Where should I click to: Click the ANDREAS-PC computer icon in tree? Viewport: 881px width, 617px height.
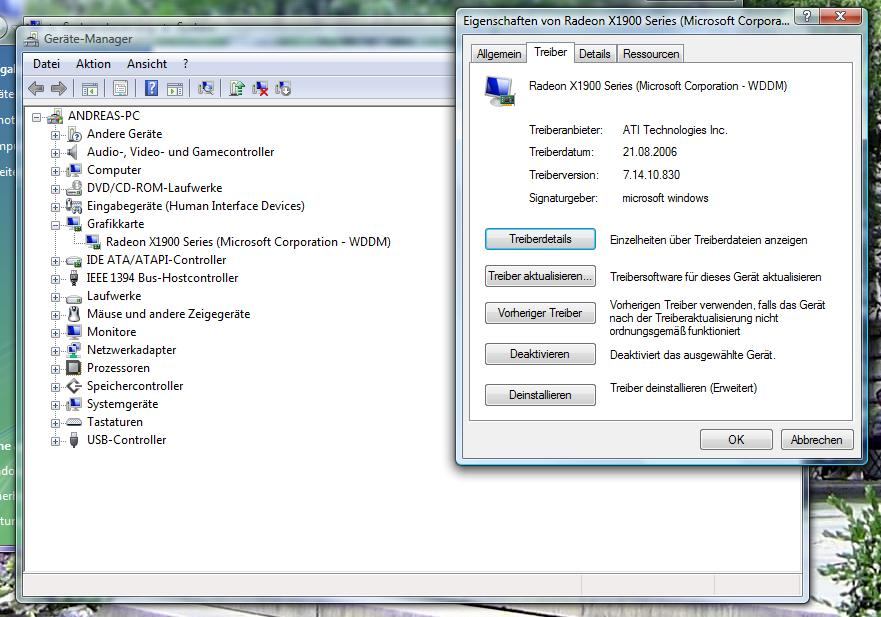click(55, 116)
